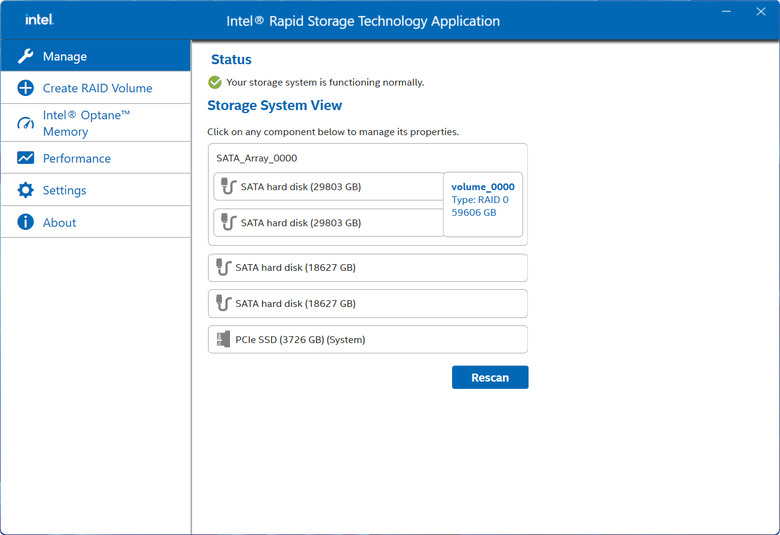Select first SATA hard disk (29803 GB)

pos(328,187)
